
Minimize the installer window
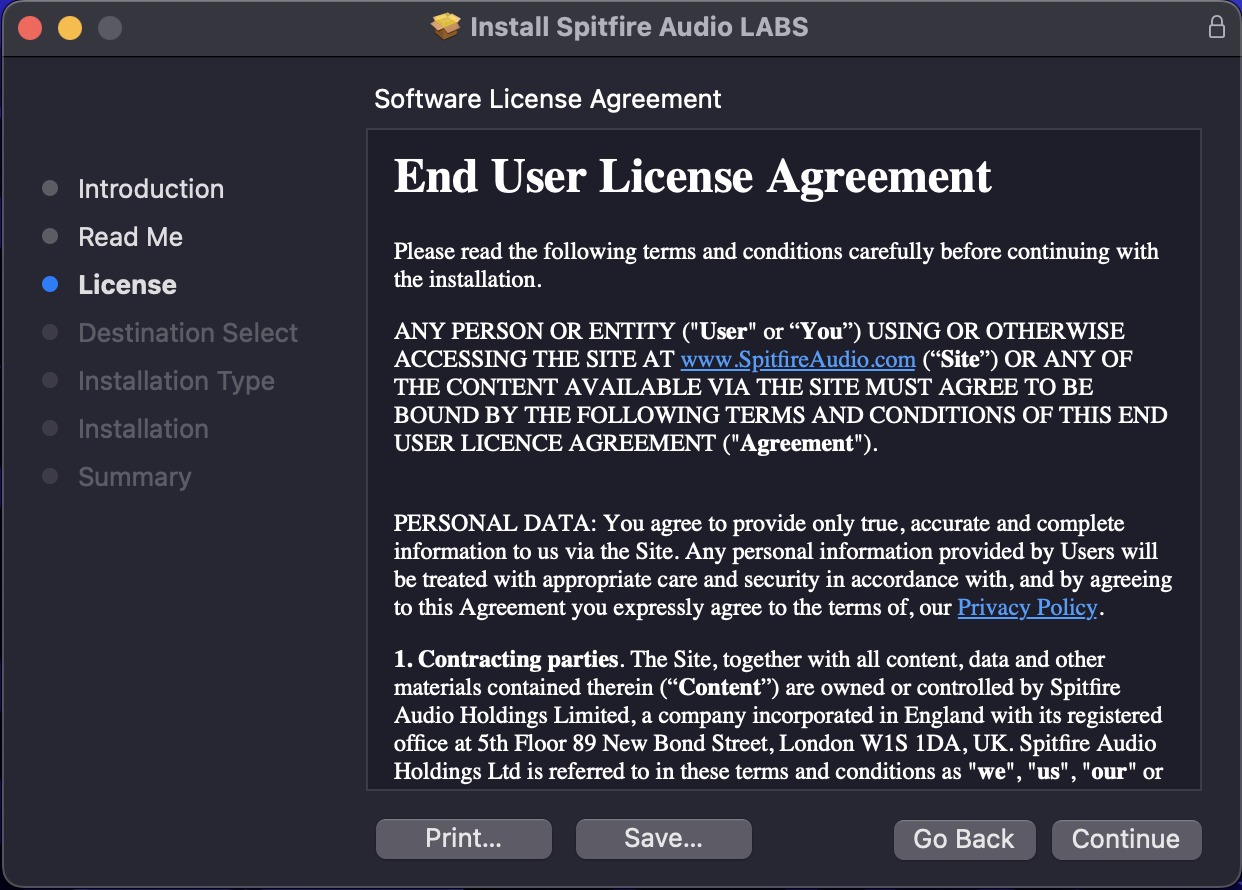pyautogui.click(x=70, y=28)
